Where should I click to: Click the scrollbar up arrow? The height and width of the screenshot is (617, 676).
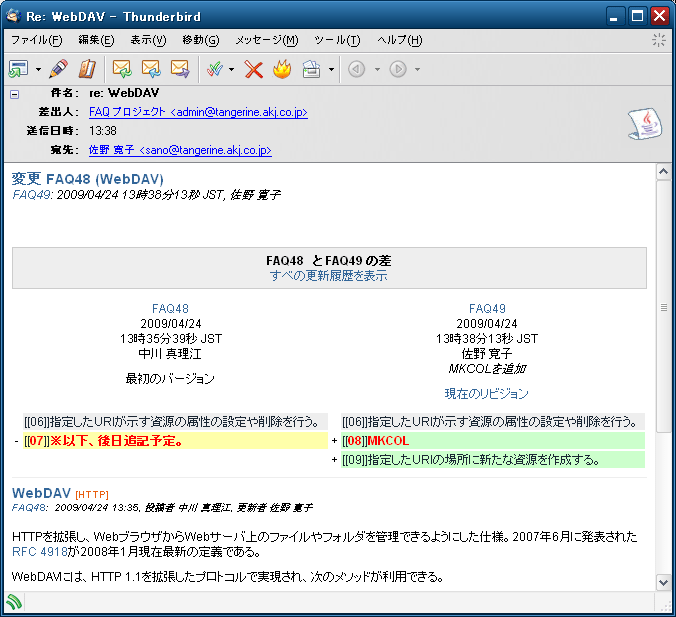pos(663,172)
